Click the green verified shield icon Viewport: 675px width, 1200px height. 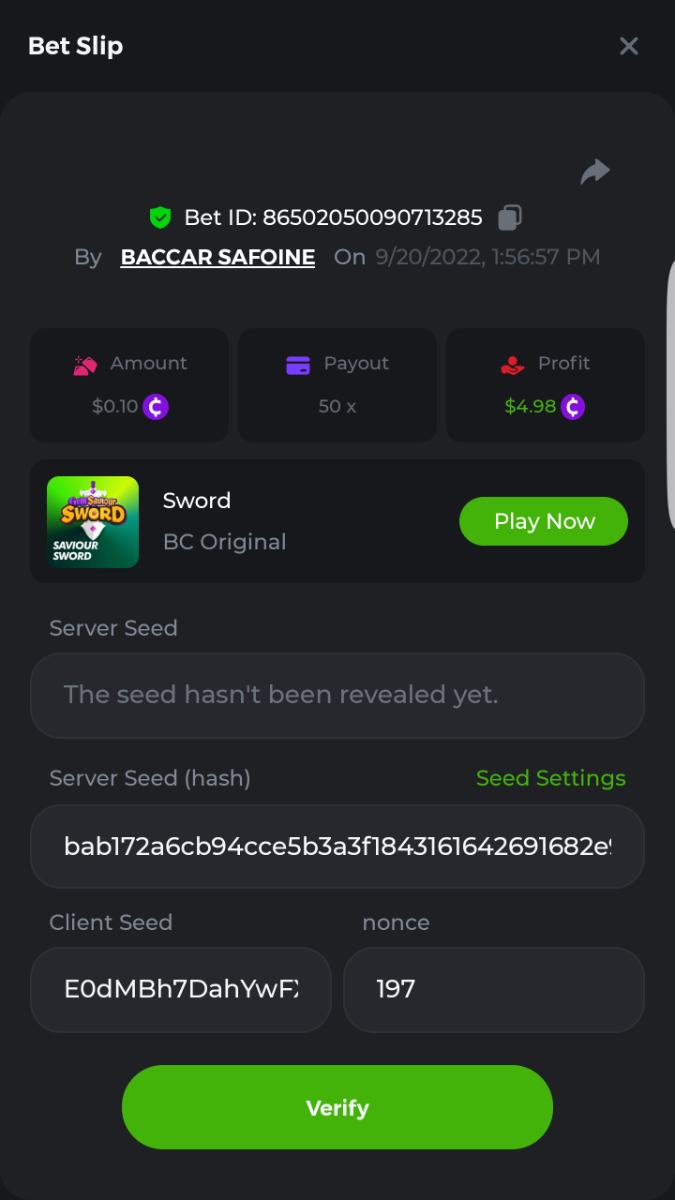(160, 217)
